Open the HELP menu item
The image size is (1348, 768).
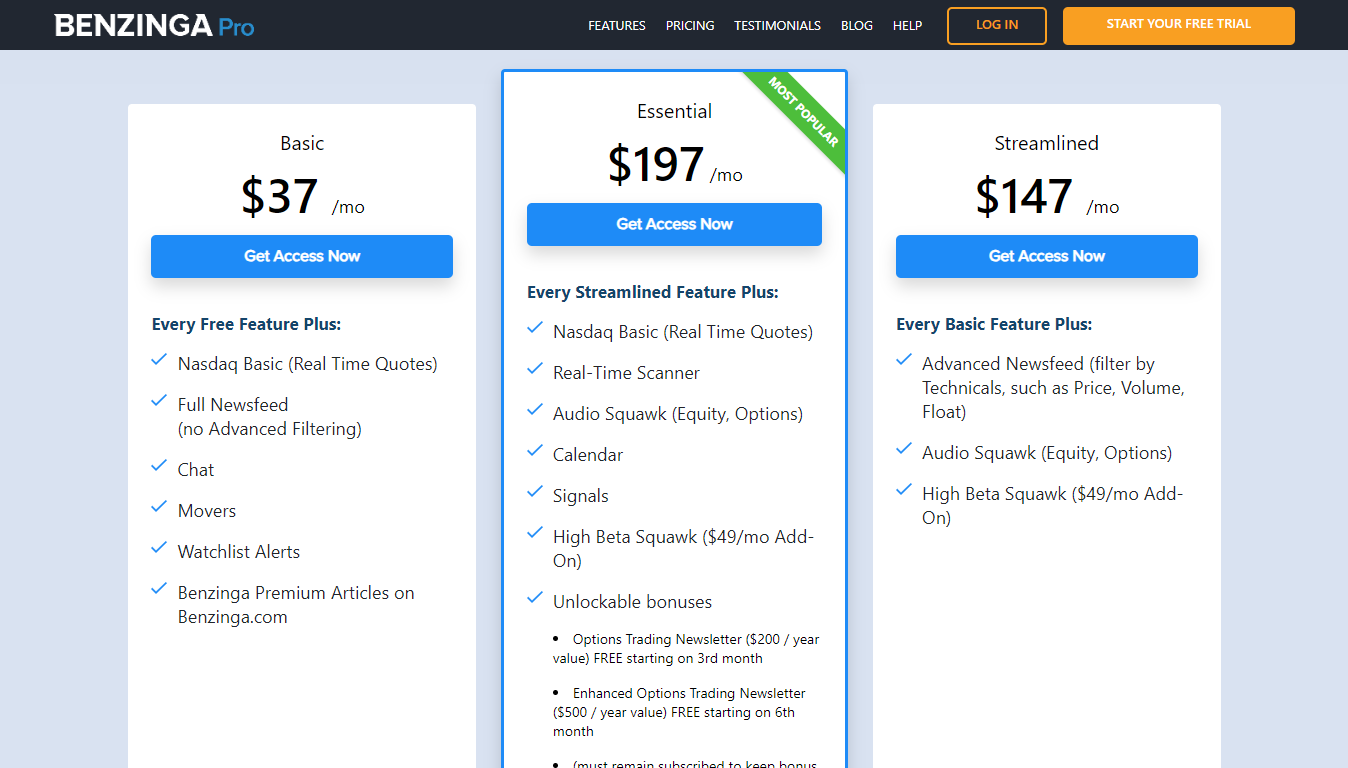907,25
